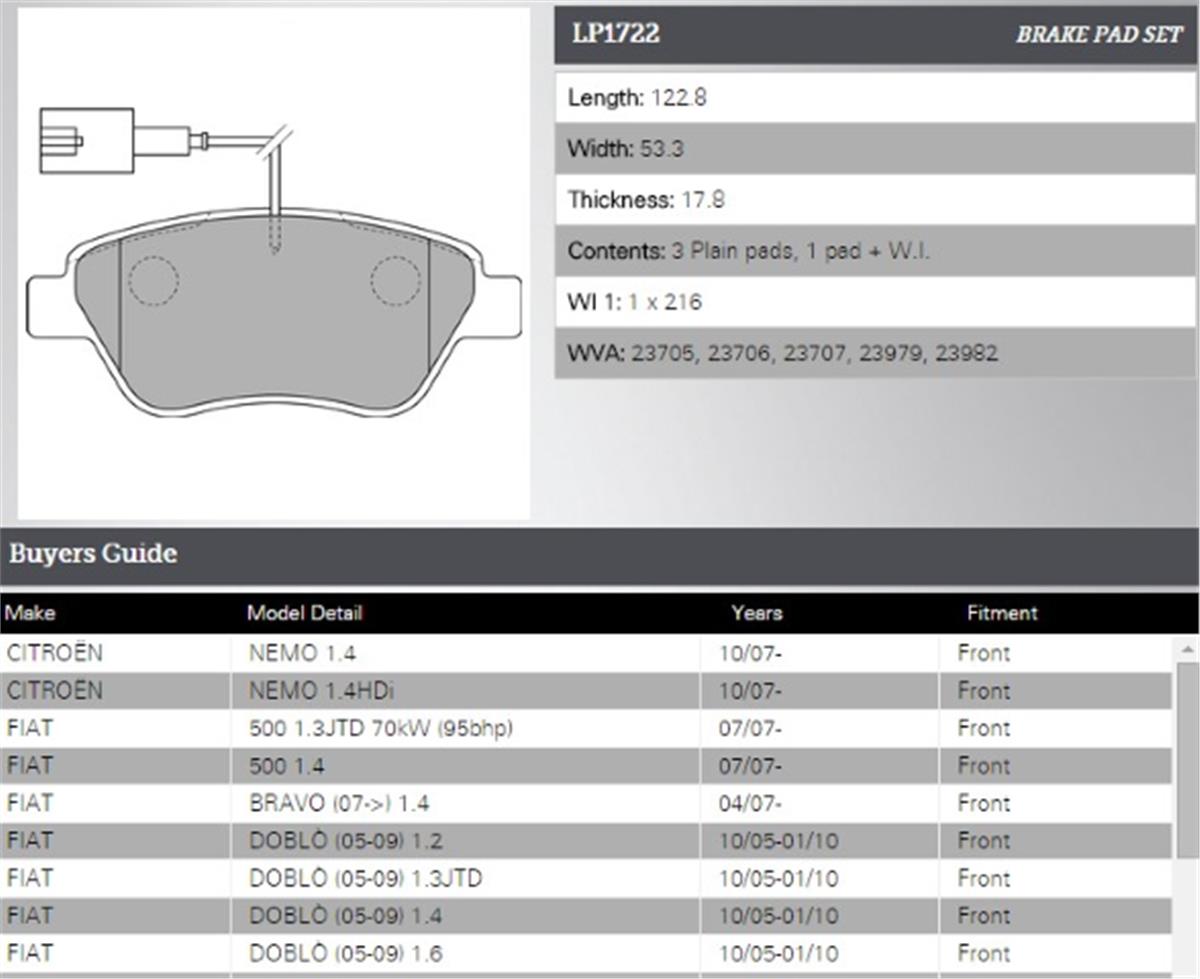Click FIAT in the 500 1.4 row
Viewport: 1200px width, 979px height.
click(30, 766)
